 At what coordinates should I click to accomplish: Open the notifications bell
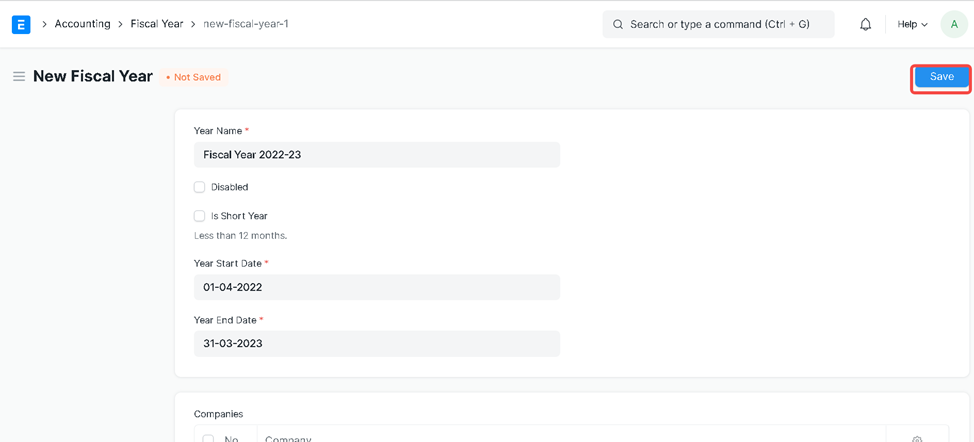click(x=865, y=24)
